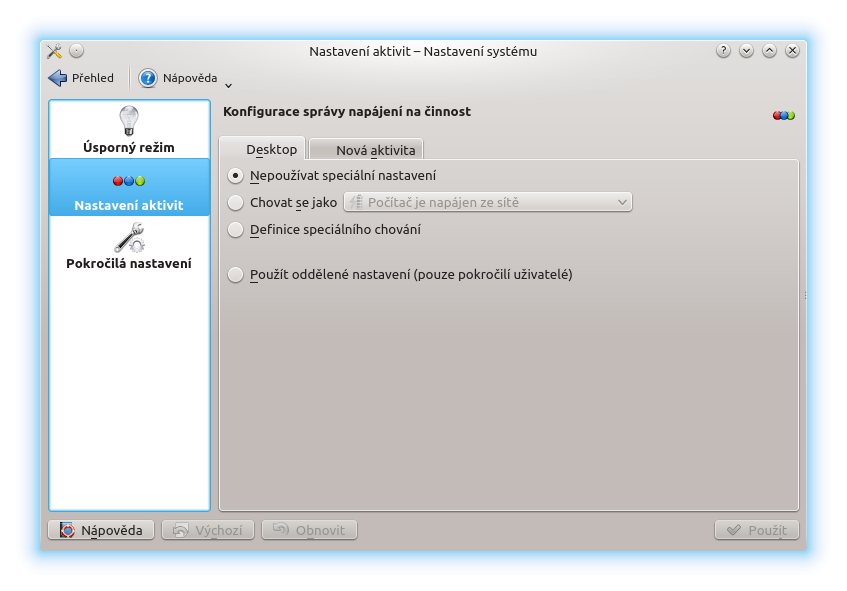Image resolution: width=847 pixels, height=591 pixels.
Task: Switch to the Desktop tab
Action: pos(262,149)
